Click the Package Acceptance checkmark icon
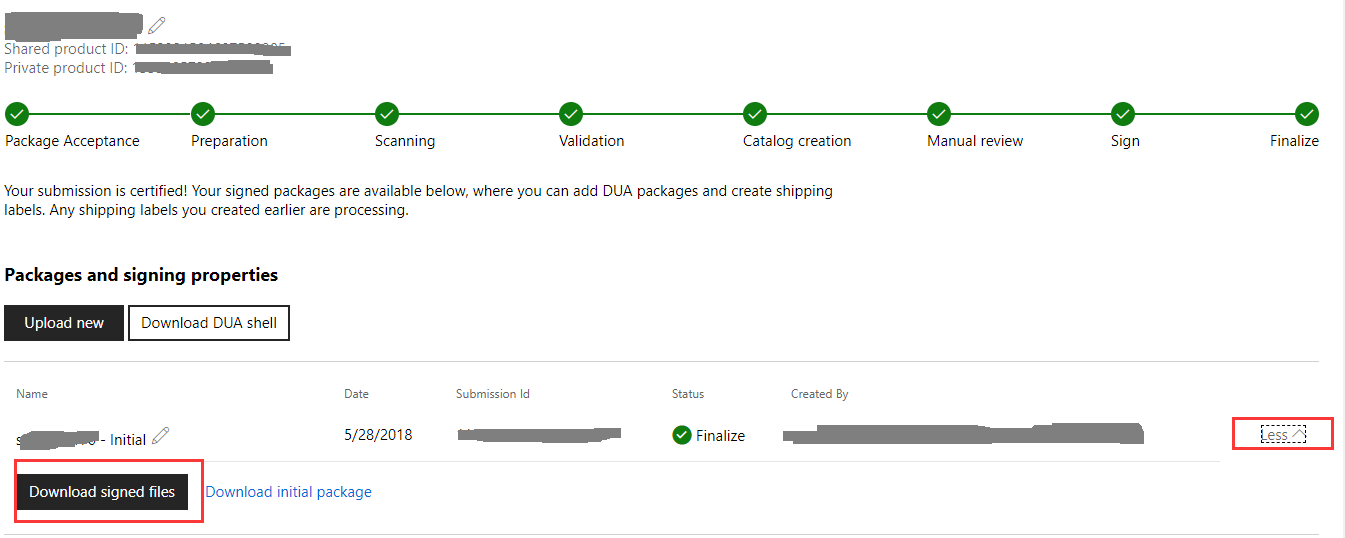This screenshot has height=538, width=1345. coord(17,114)
